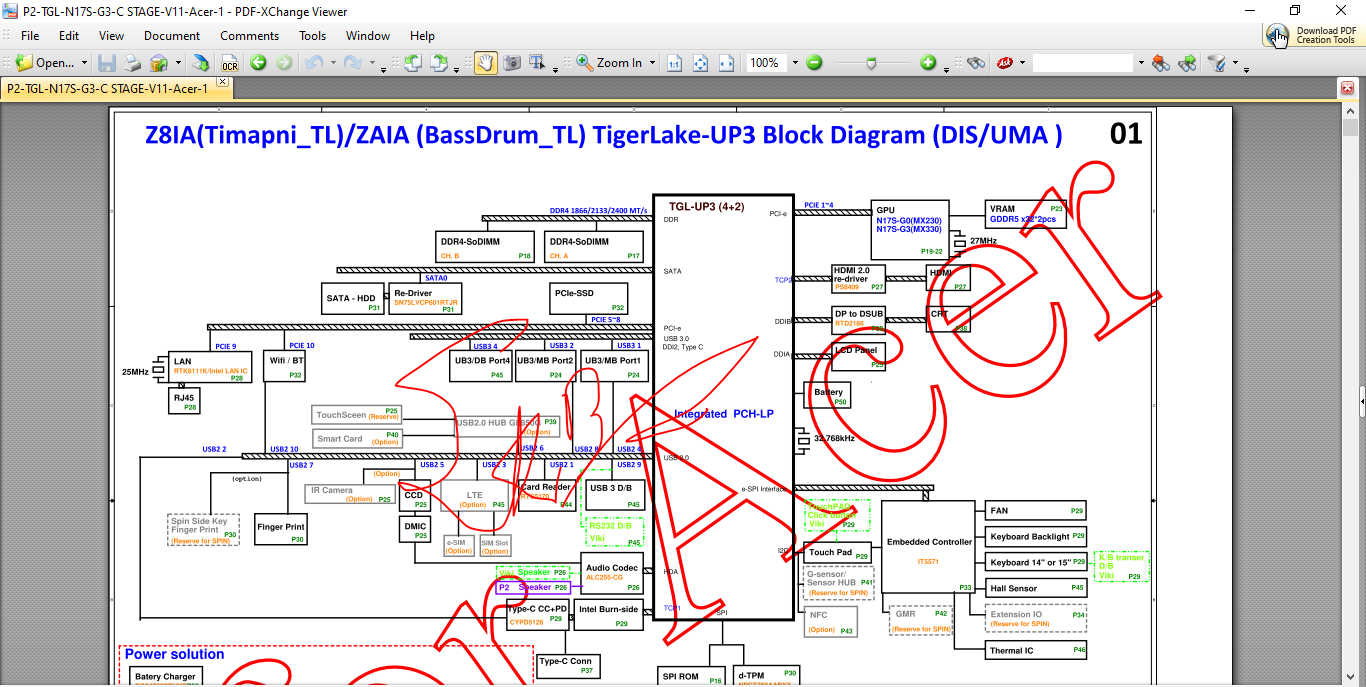This screenshot has height=687, width=1366.
Task: Select the Snapshot camera tool
Action: [x=512, y=63]
